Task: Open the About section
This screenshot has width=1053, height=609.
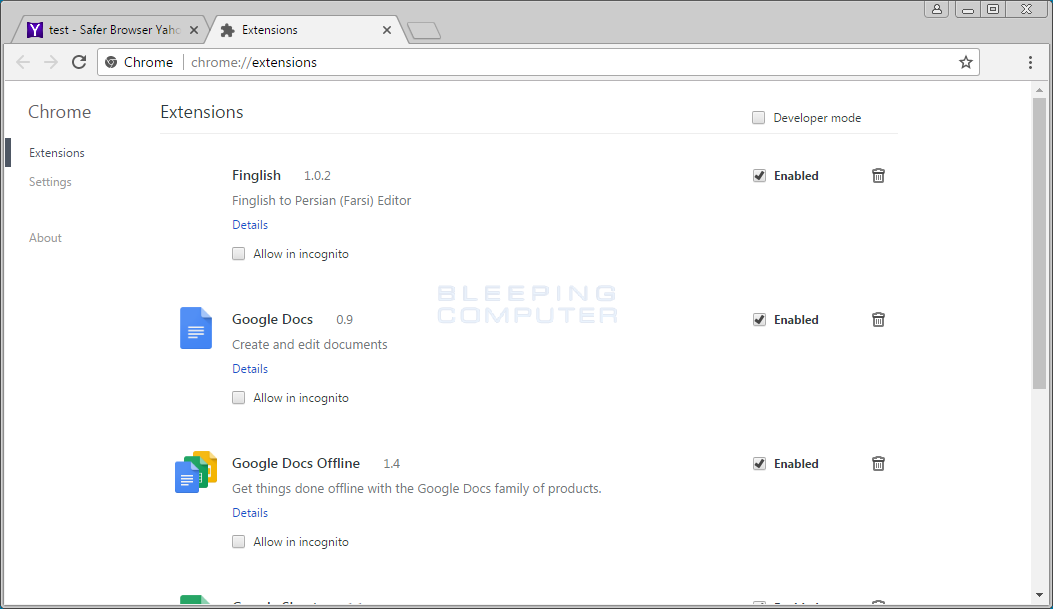Action: [x=45, y=237]
